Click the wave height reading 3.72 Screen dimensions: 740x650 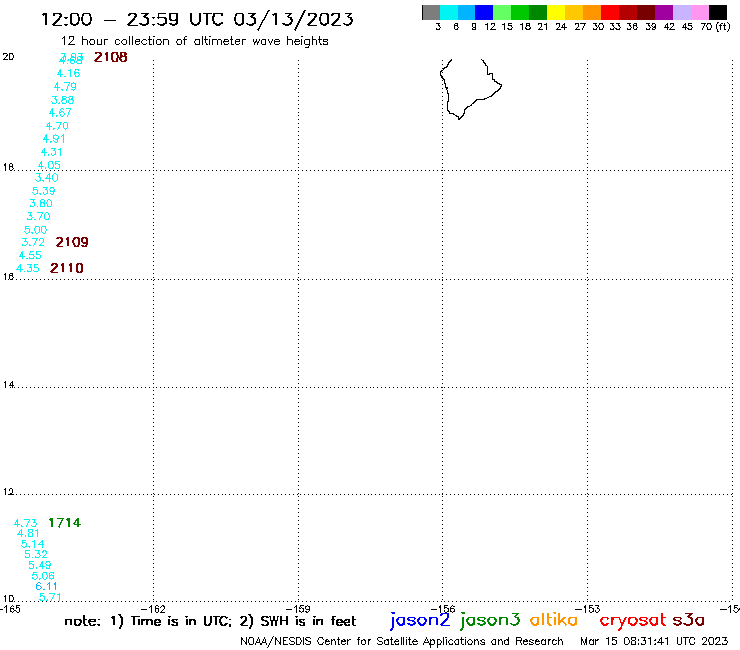[33, 242]
